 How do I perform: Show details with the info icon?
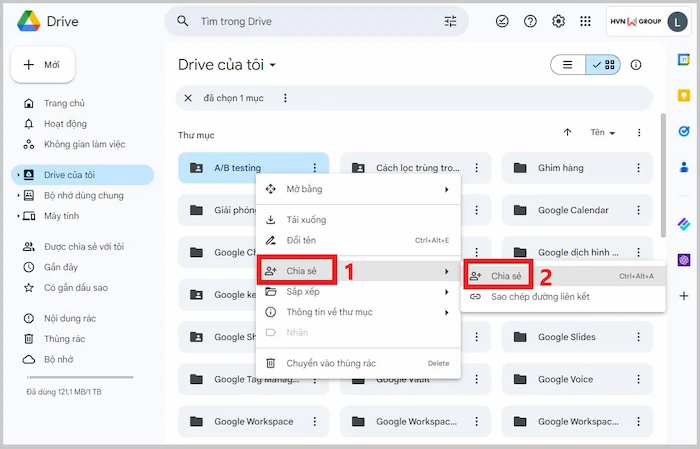636,65
